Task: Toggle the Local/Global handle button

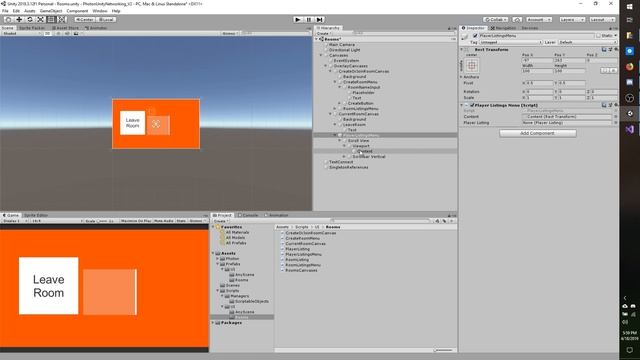Action: 107,20
